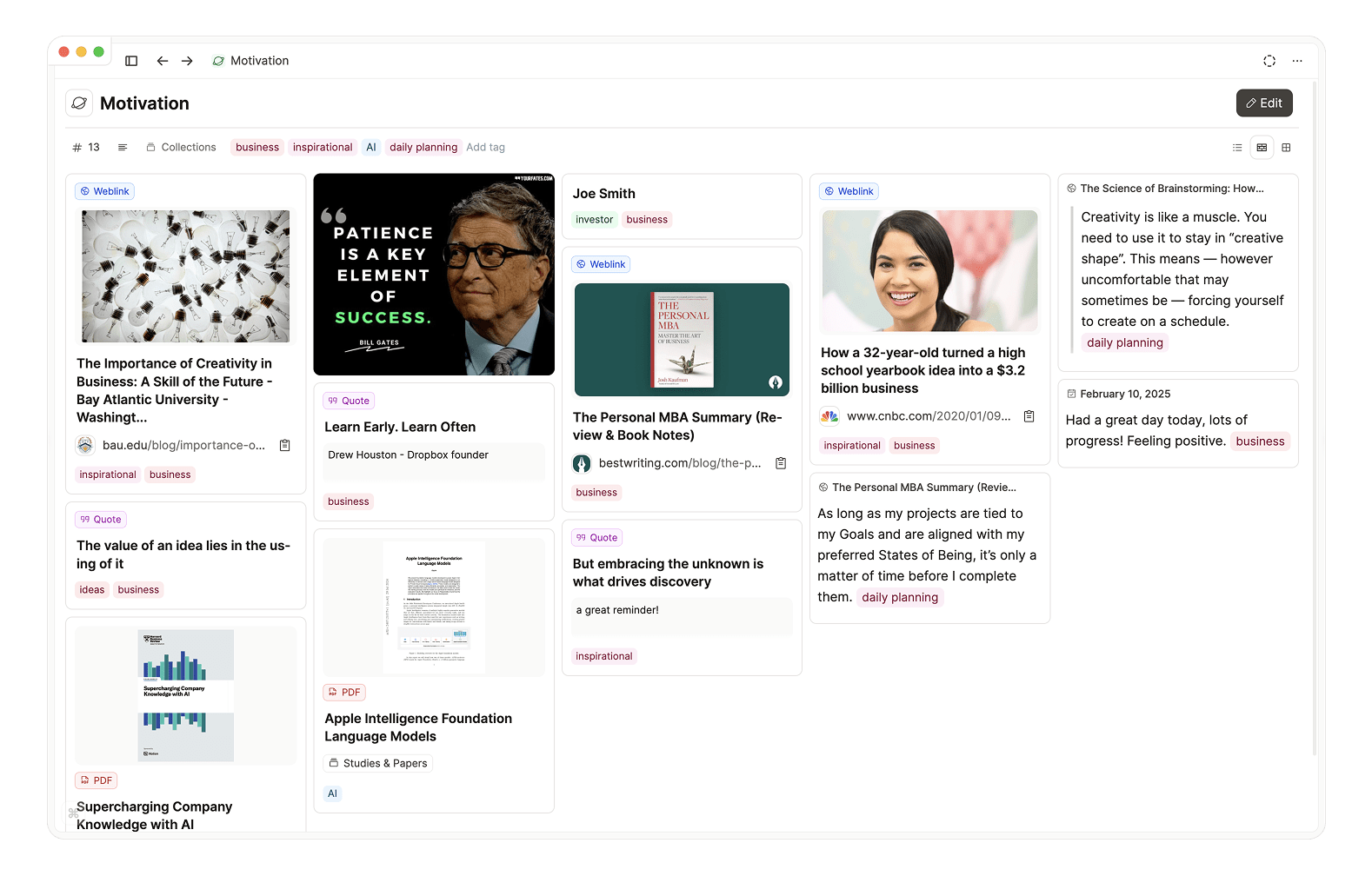The image size is (1372, 876).
Task: Open the note icon beside bau.edu link
Action: click(x=284, y=446)
